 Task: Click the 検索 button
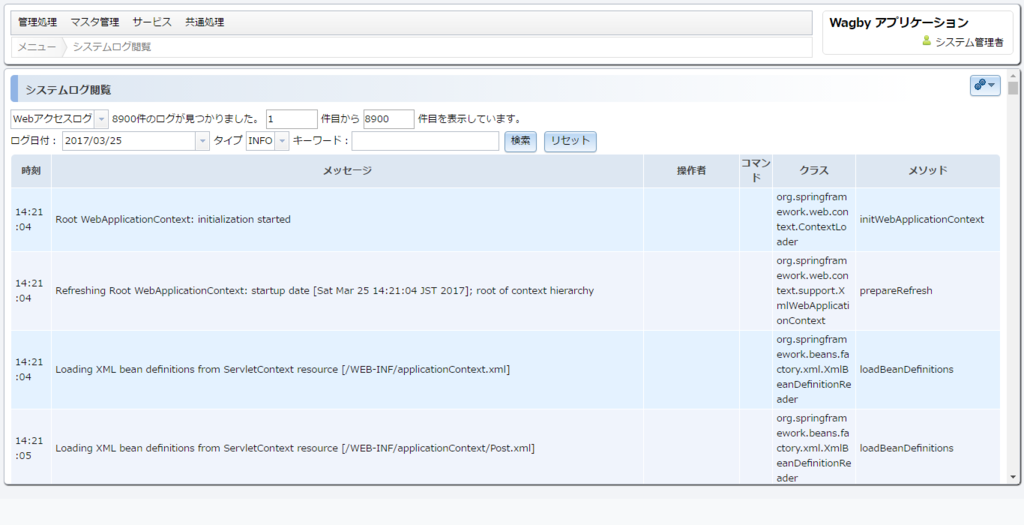point(520,142)
